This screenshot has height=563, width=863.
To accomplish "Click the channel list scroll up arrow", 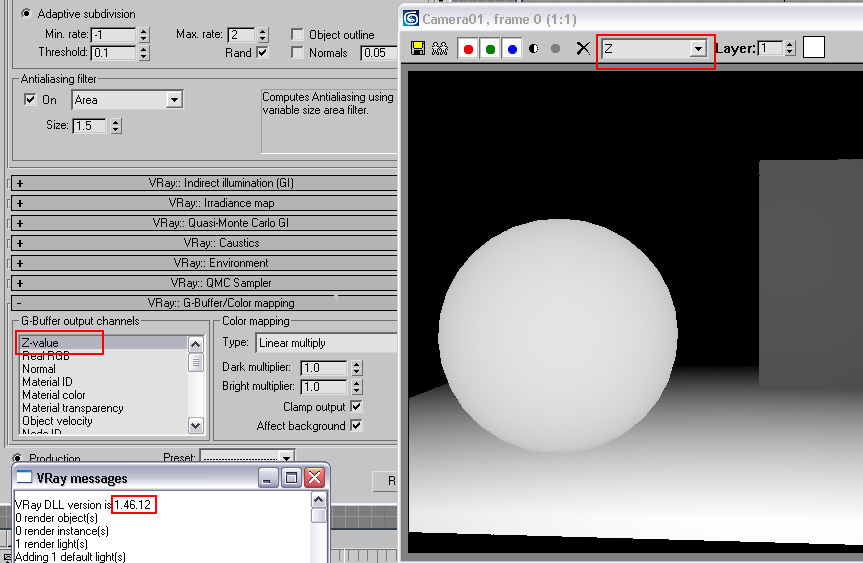I will (x=195, y=345).
